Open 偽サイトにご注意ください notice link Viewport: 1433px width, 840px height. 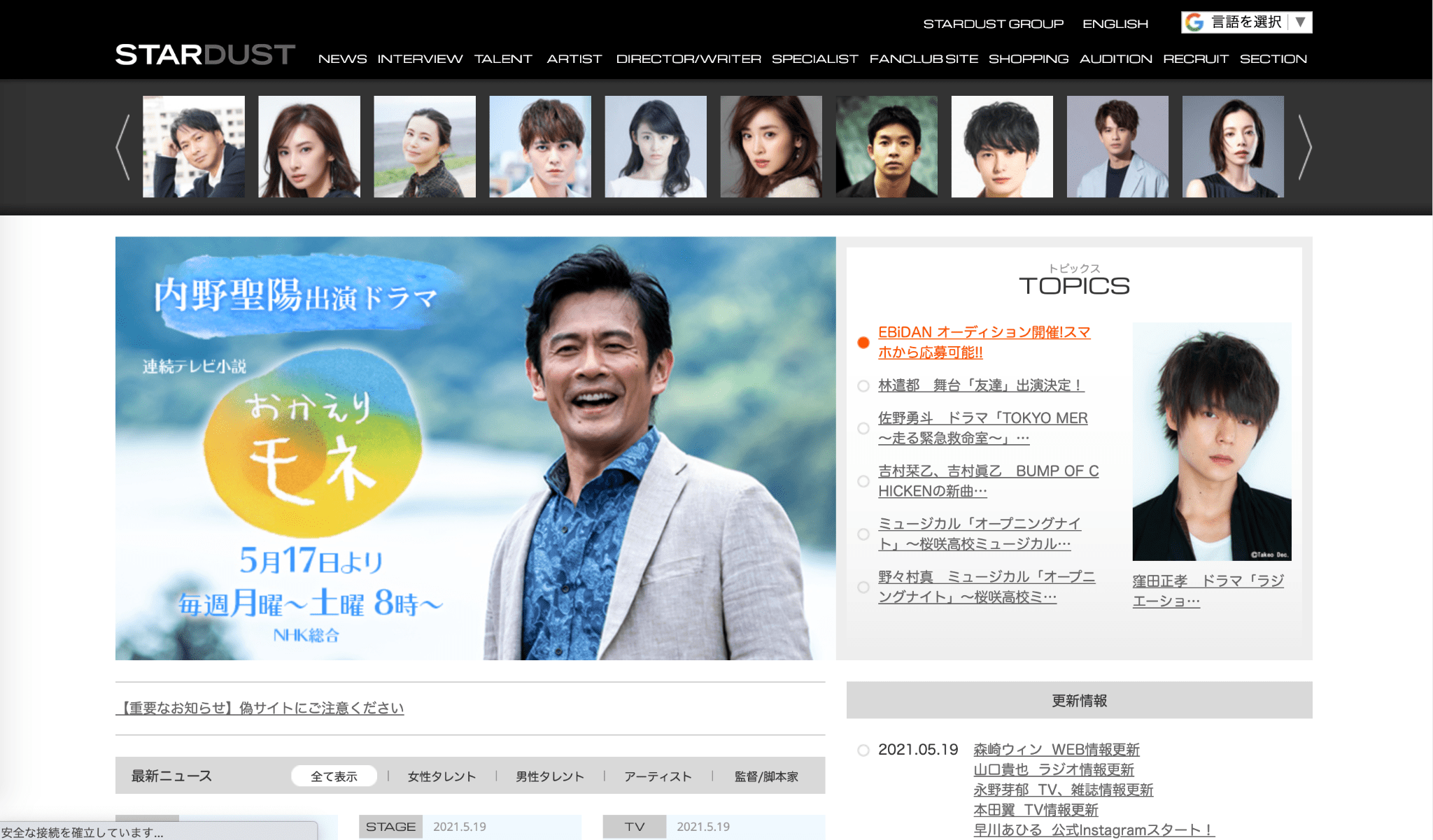pos(260,708)
